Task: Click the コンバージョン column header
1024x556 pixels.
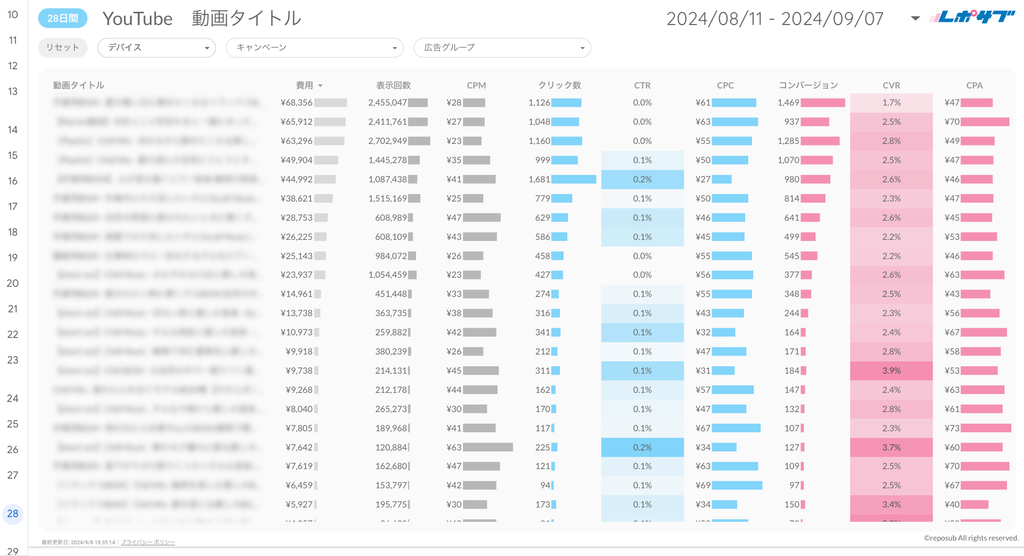Action: coord(808,86)
